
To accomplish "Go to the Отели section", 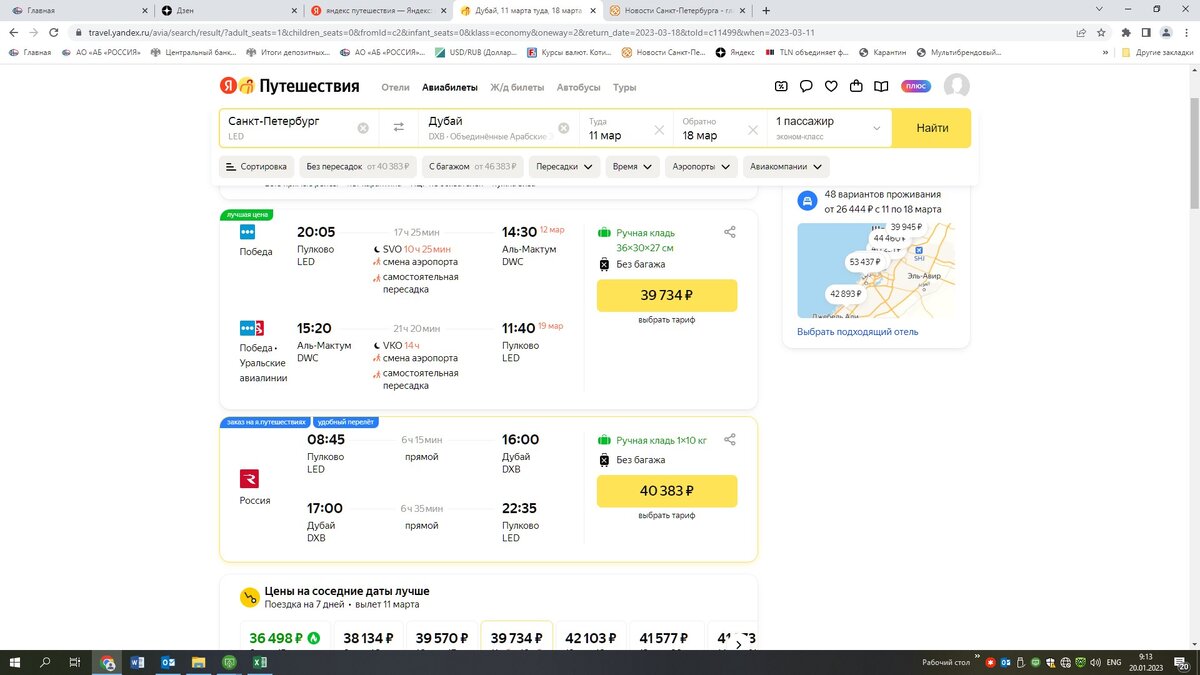I will [x=395, y=87].
